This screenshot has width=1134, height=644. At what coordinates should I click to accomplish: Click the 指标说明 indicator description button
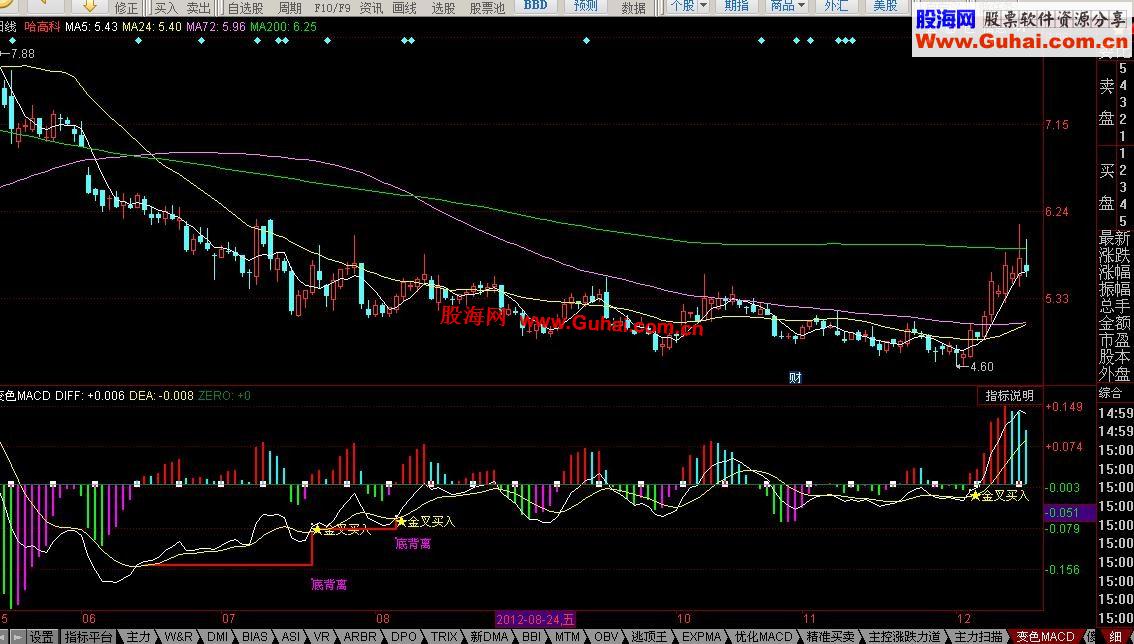[x=1009, y=396]
